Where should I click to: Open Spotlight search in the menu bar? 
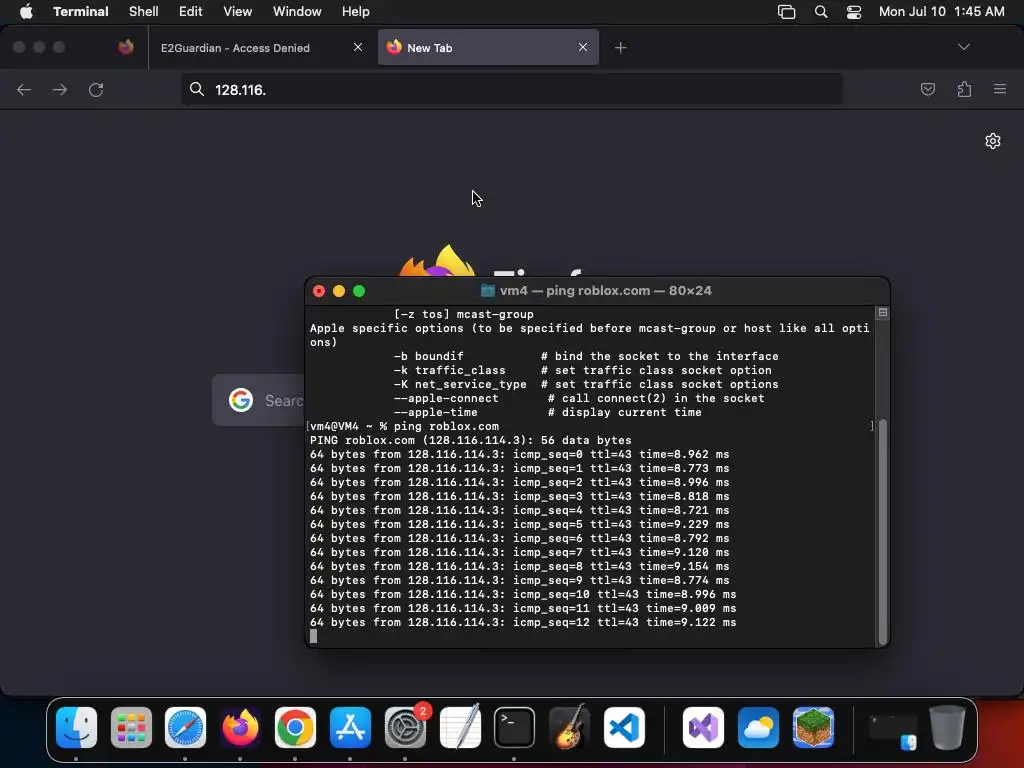[821, 12]
